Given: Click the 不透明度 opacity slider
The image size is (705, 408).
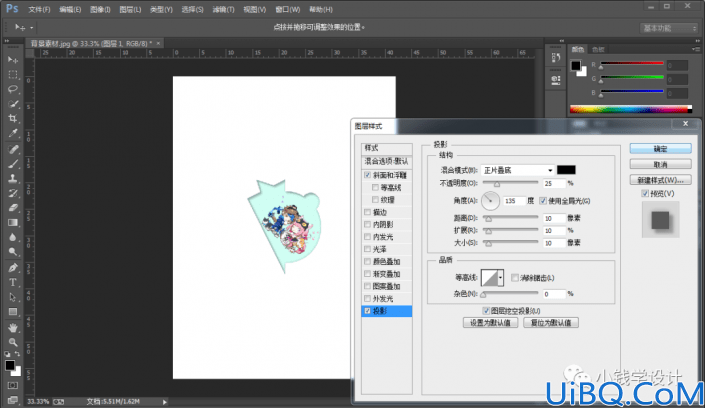Looking at the screenshot, I should click(510, 183).
